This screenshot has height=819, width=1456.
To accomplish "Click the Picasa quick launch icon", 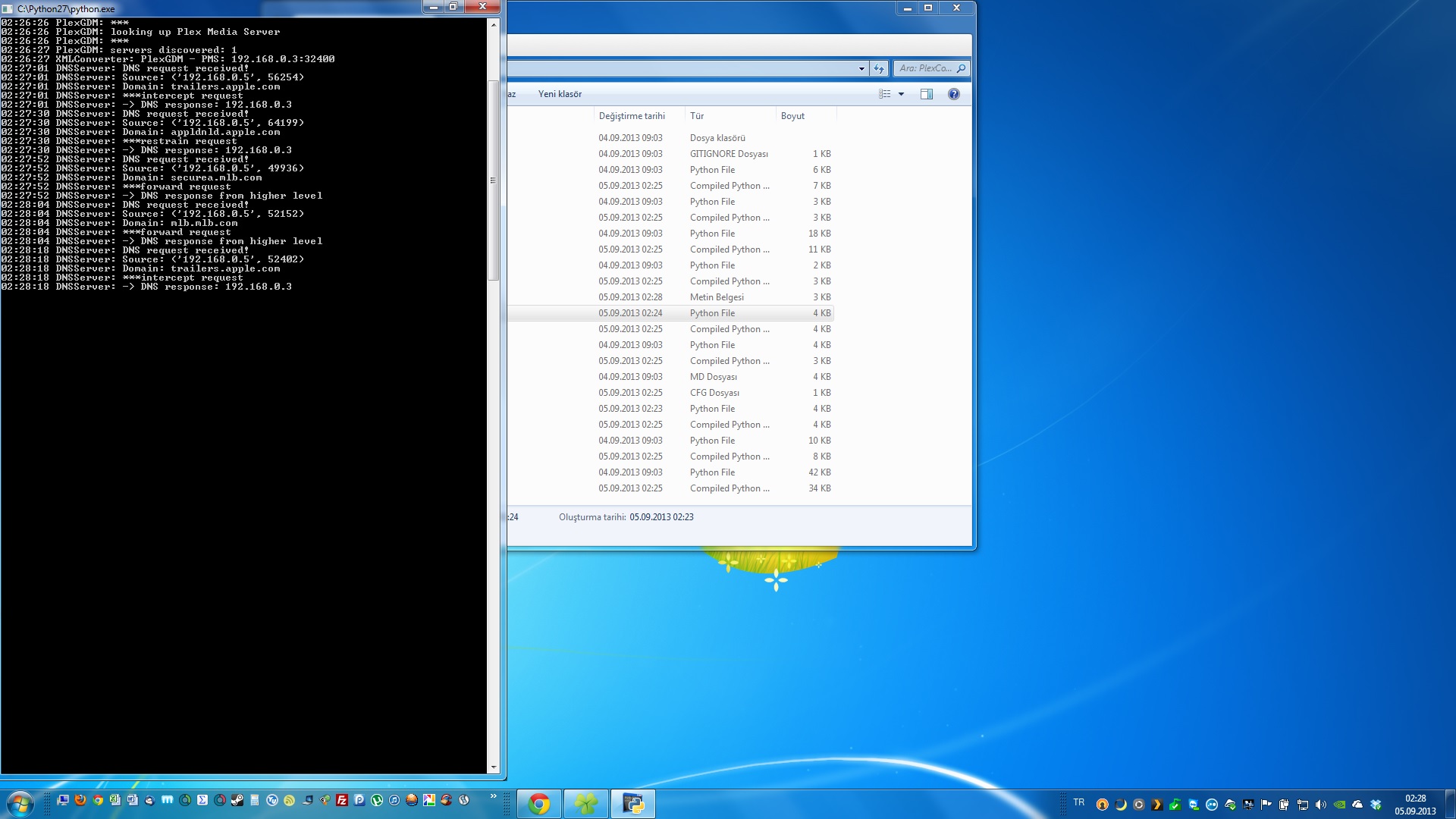I will [429, 800].
